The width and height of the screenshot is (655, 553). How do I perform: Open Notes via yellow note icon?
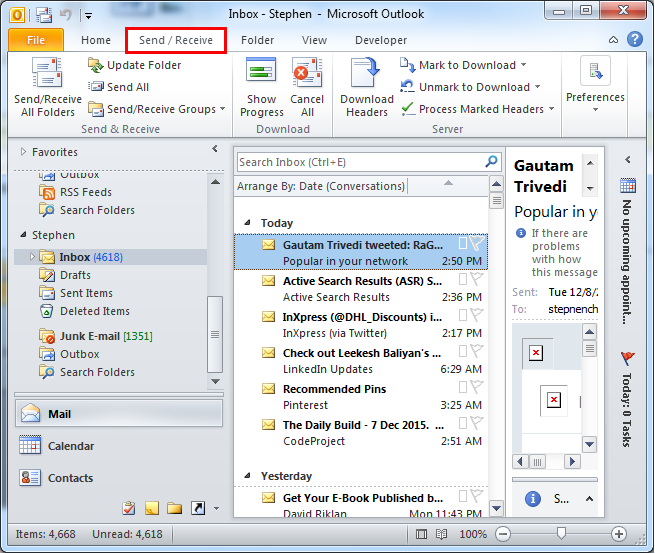click(x=152, y=508)
